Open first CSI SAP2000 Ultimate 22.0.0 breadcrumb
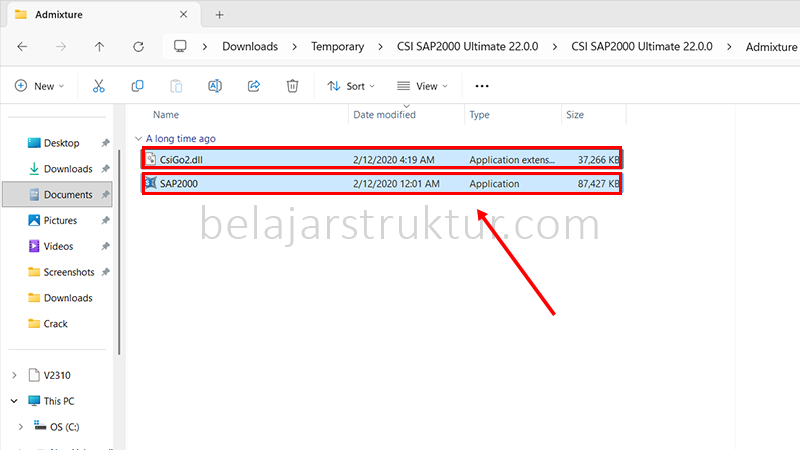Viewport: 800px width, 450px height. coord(467,46)
